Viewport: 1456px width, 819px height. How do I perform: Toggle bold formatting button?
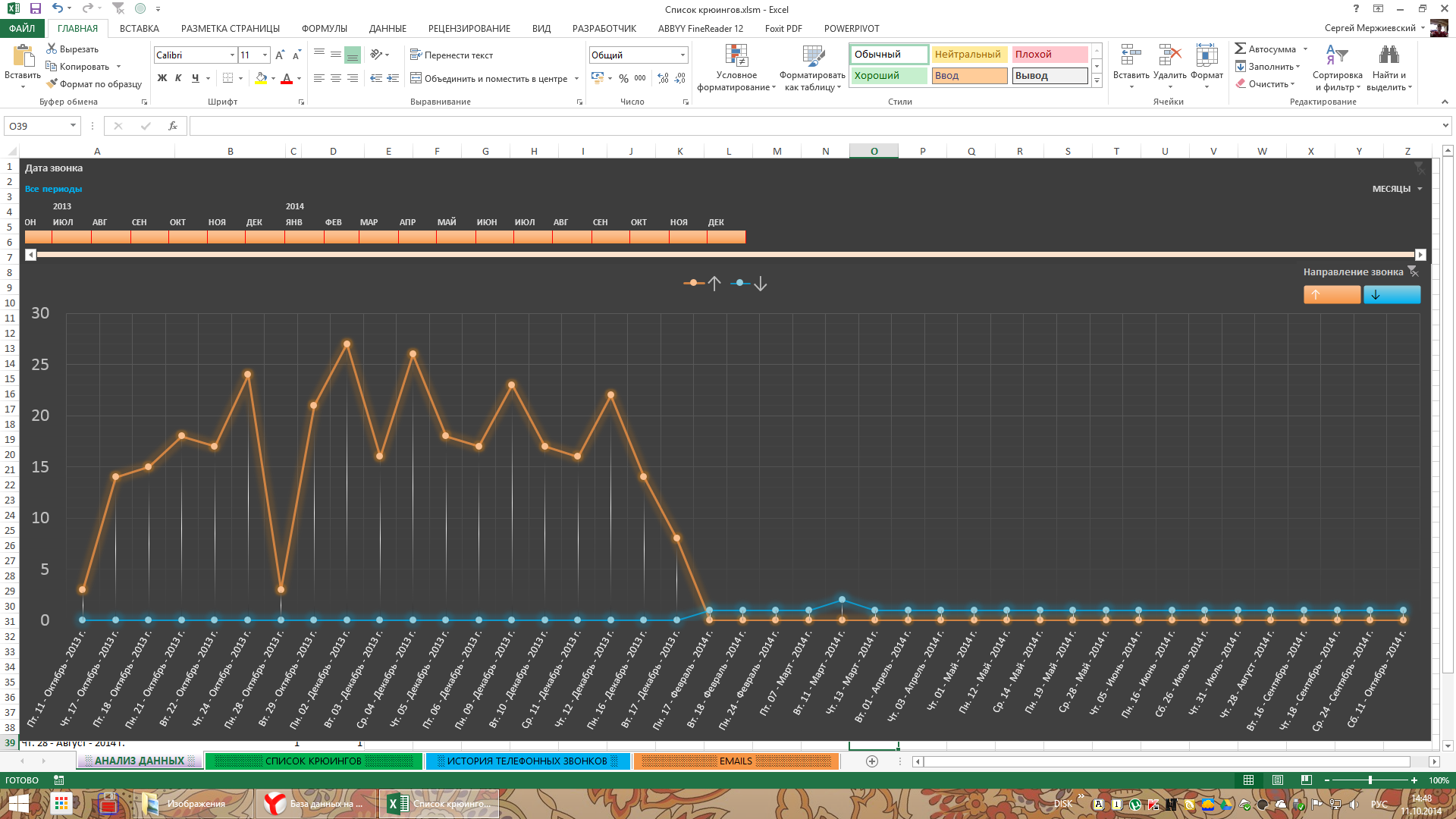pyautogui.click(x=162, y=78)
